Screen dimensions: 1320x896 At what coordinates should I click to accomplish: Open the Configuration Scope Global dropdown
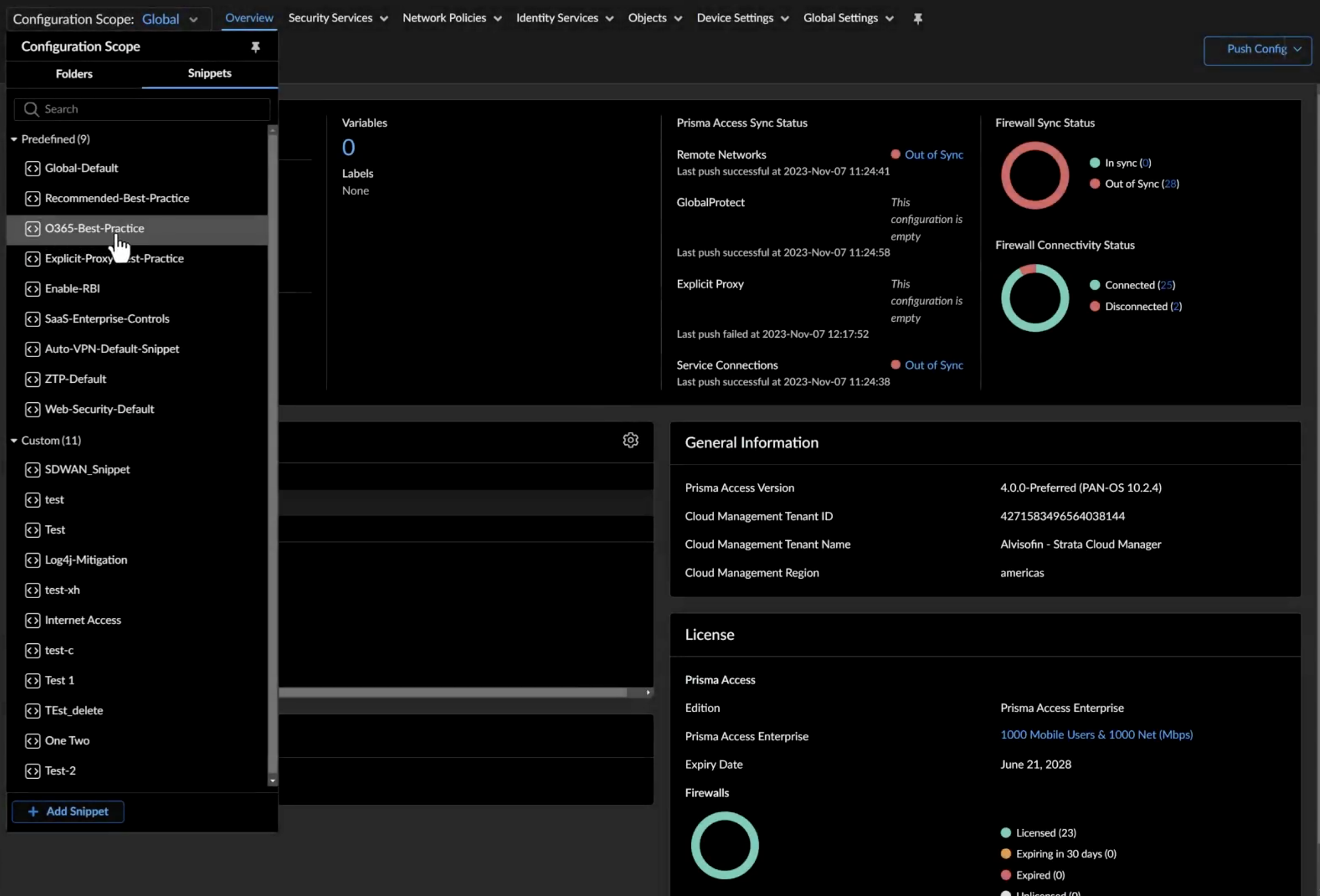(169, 19)
